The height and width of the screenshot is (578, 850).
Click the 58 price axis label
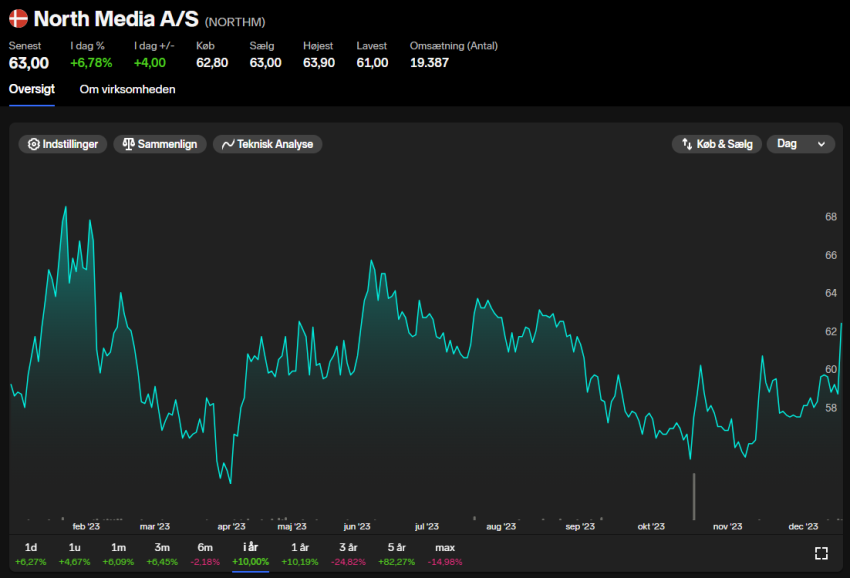click(x=831, y=408)
